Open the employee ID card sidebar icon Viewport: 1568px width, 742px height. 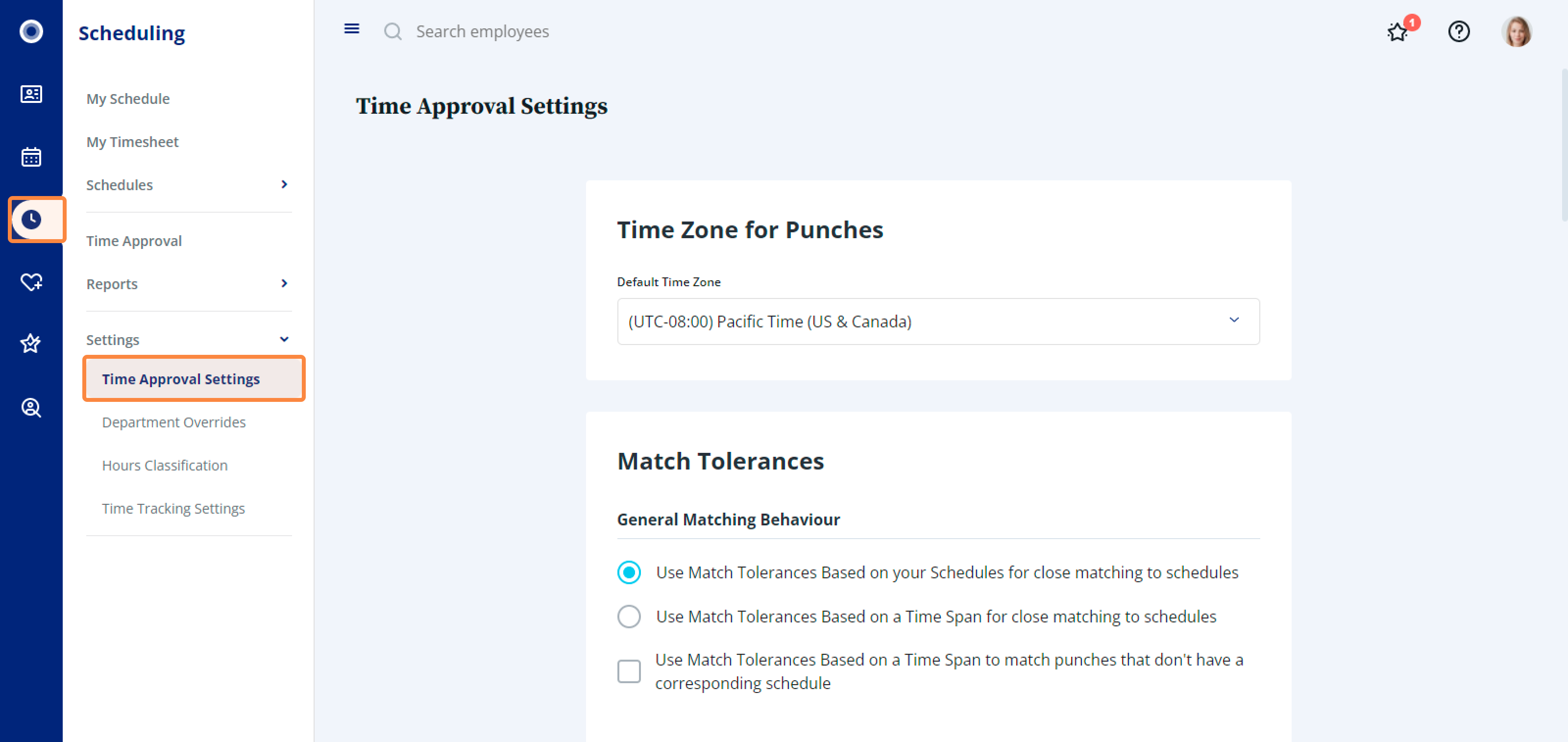pos(31,95)
